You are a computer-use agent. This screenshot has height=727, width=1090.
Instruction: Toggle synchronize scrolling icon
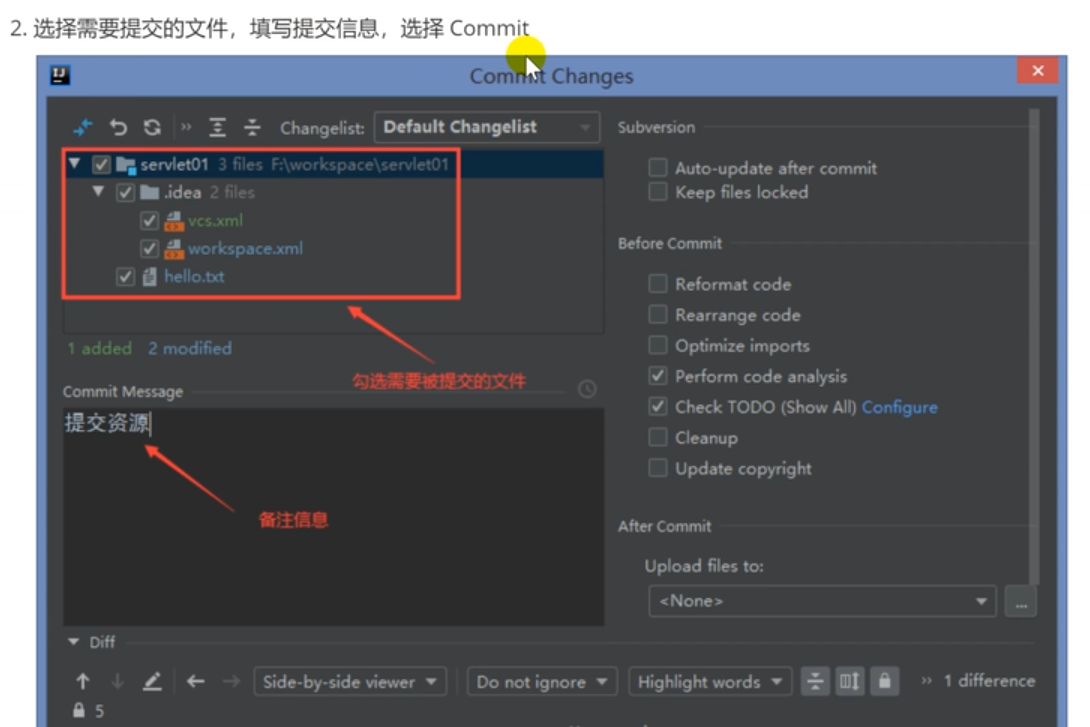(x=849, y=681)
